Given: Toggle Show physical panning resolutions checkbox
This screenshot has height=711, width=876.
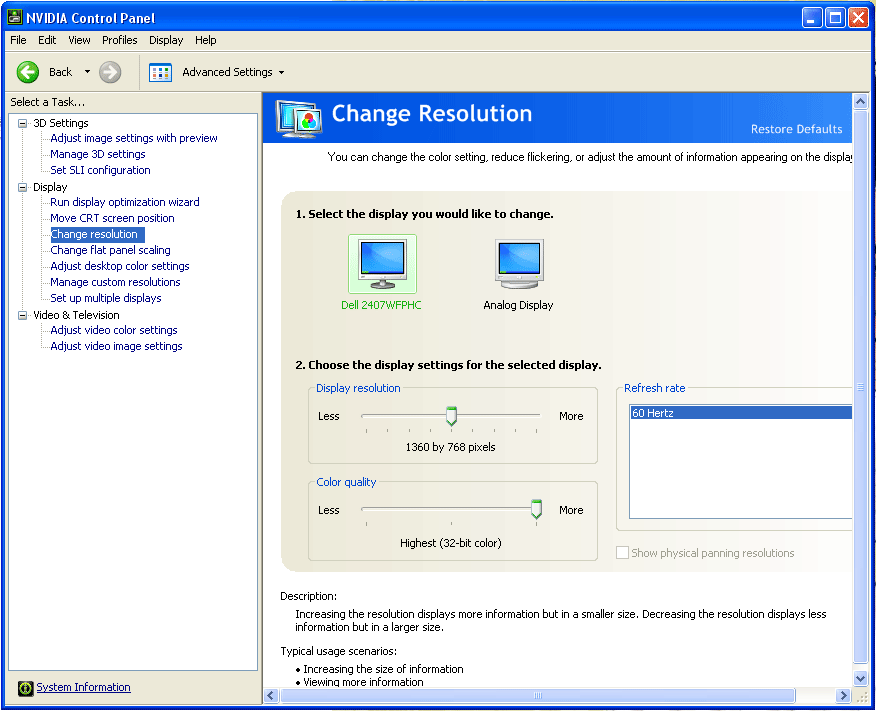Looking at the screenshot, I should (x=623, y=553).
